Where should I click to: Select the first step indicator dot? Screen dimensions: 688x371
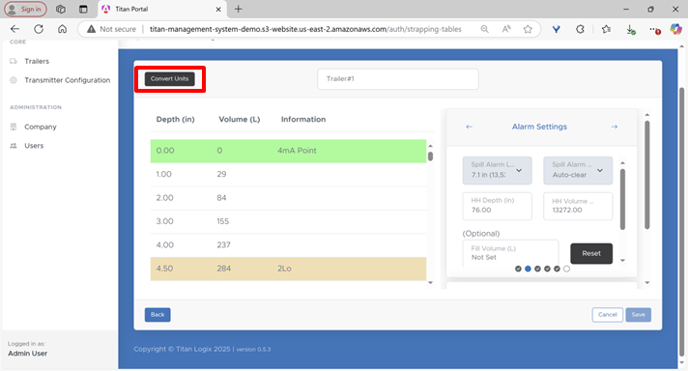pos(518,269)
